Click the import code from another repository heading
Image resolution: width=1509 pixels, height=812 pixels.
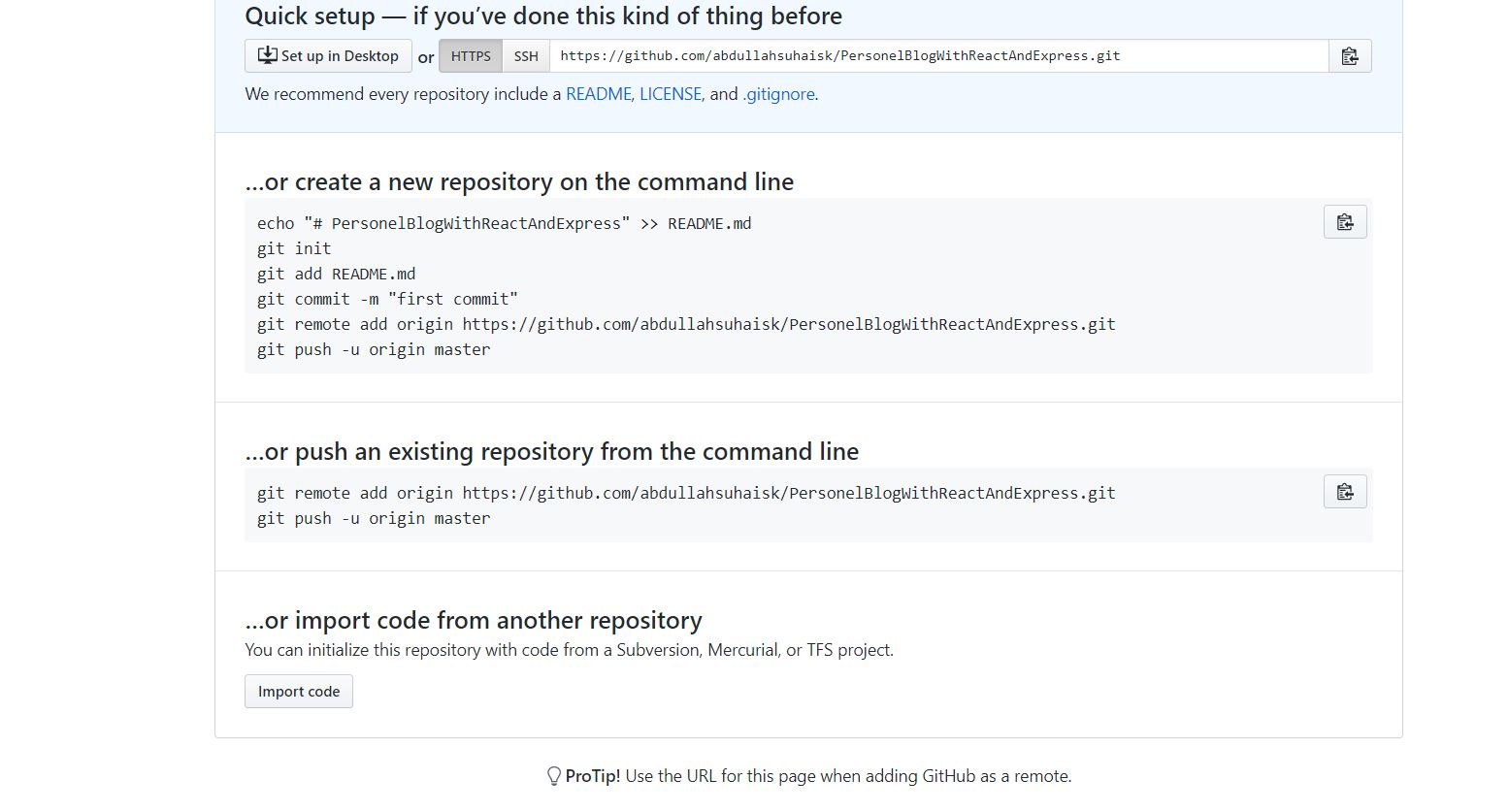474,620
